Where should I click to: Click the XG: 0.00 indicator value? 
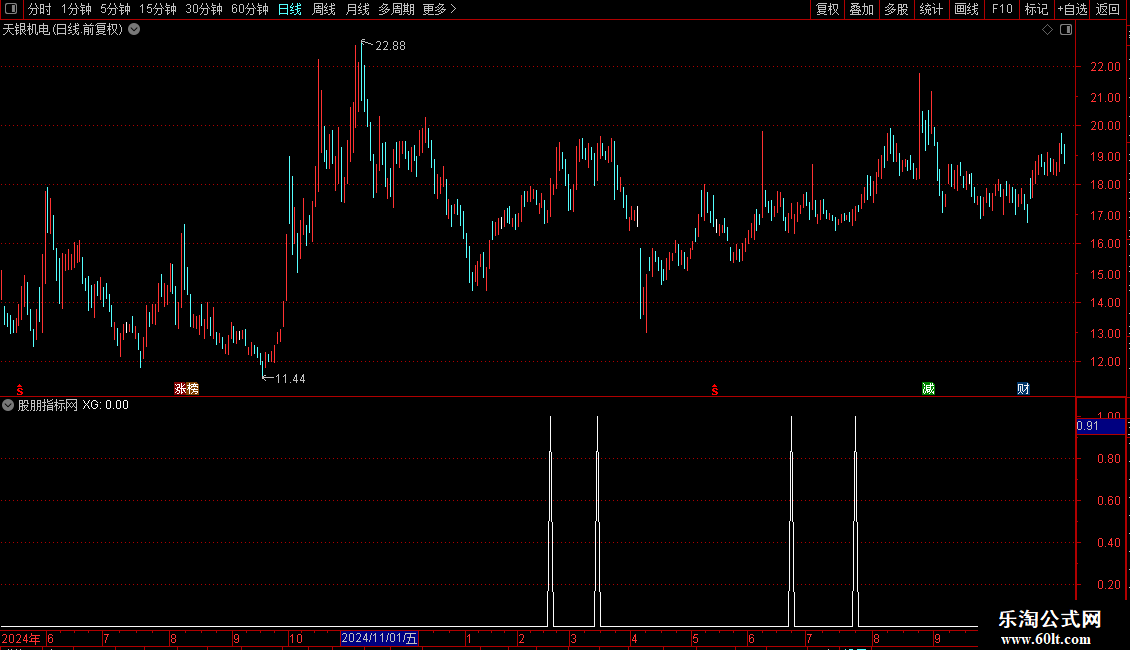[105, 405]
